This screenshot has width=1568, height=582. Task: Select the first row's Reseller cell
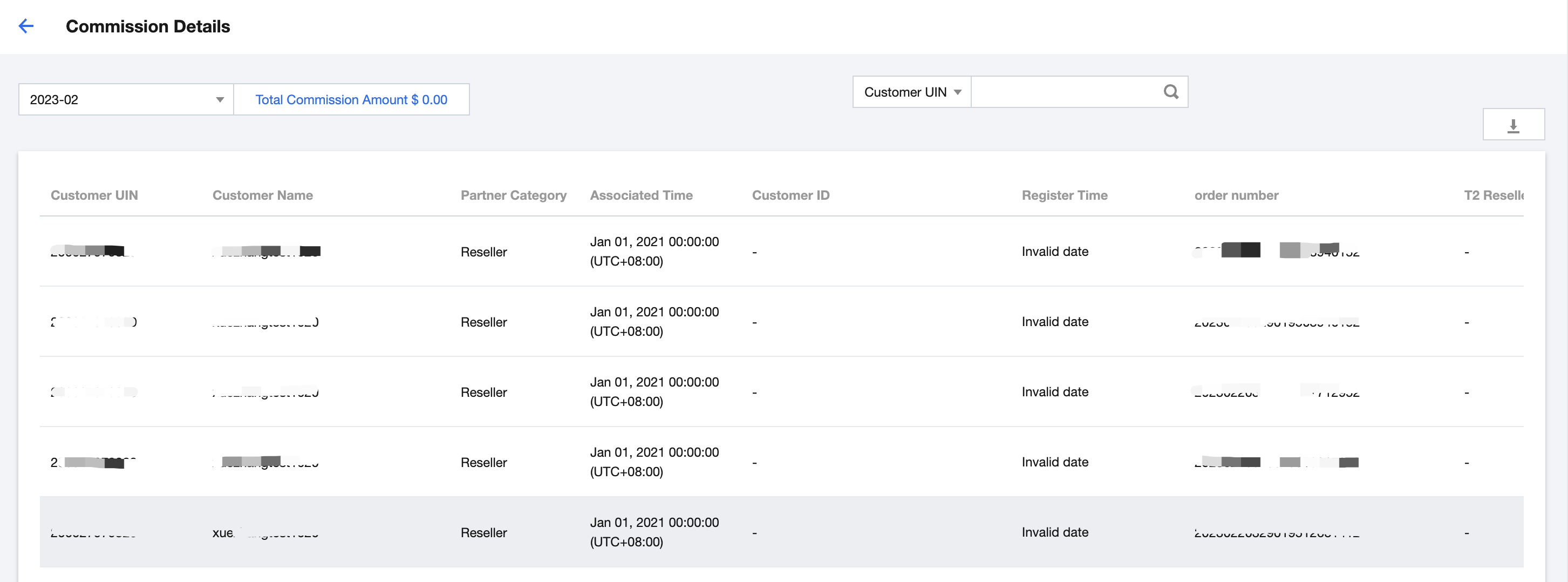(x=483, y=252)
